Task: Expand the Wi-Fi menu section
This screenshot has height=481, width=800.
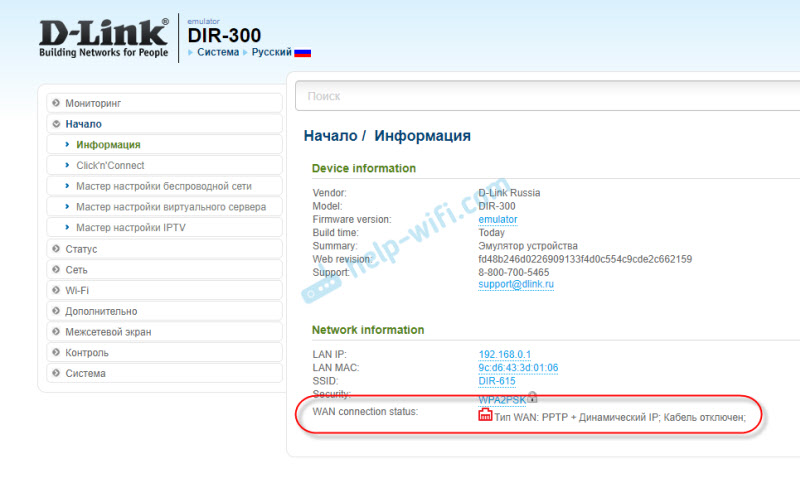Action: click(x=164, y=290)
